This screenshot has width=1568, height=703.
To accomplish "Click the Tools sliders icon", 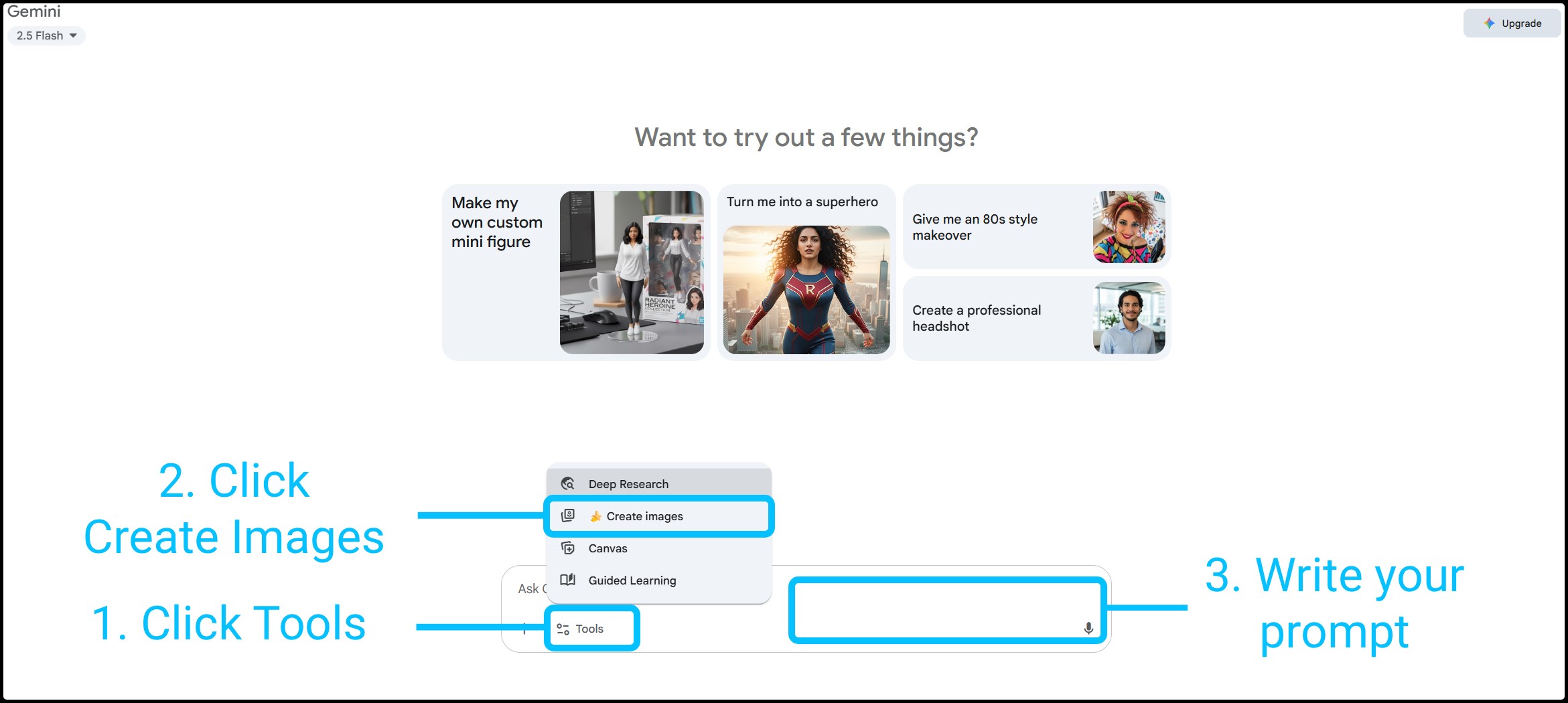I will [563, 629].
